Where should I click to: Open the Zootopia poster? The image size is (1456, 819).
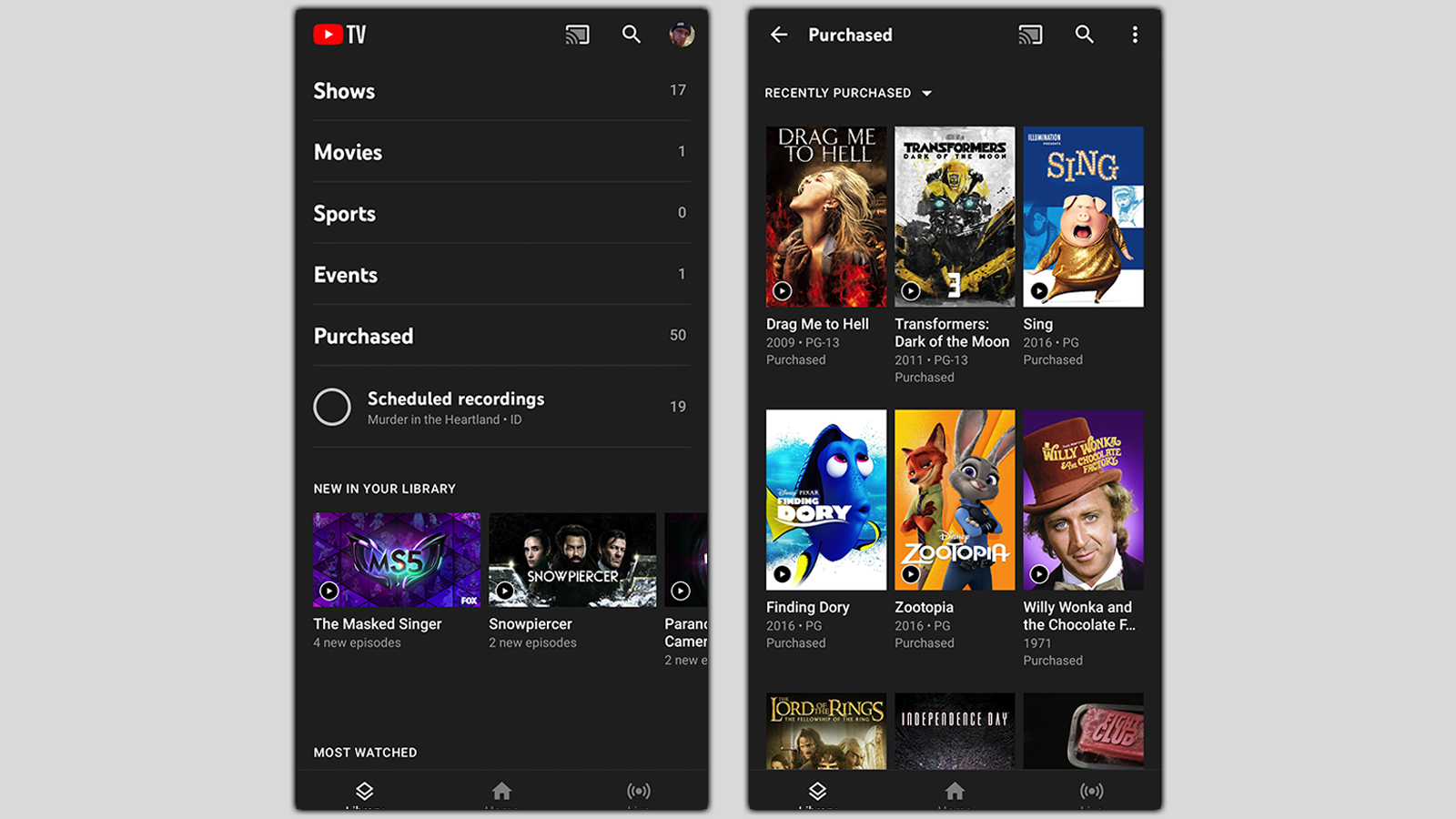point(955,500)
